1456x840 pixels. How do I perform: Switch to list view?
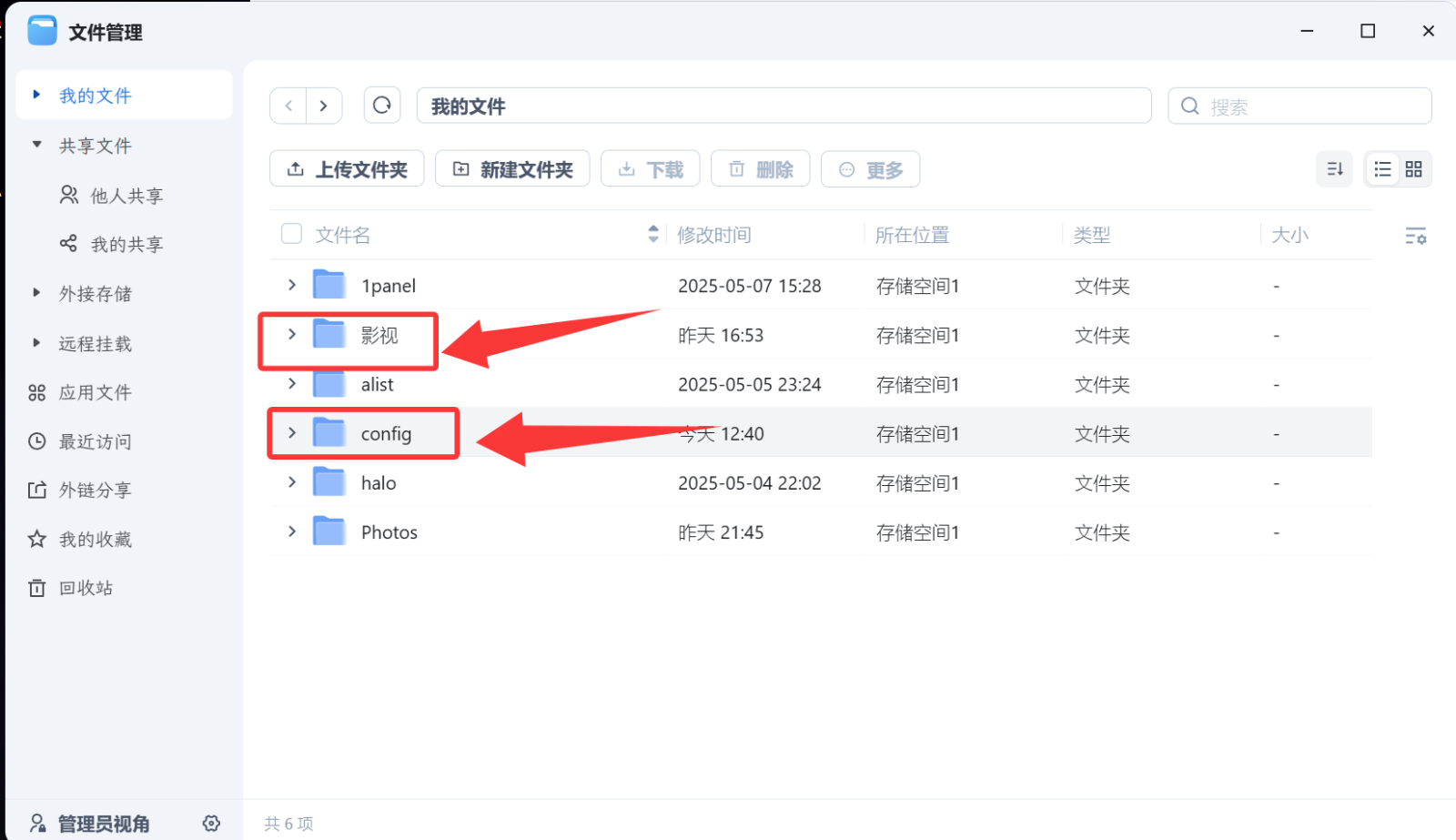[1382, 168]
